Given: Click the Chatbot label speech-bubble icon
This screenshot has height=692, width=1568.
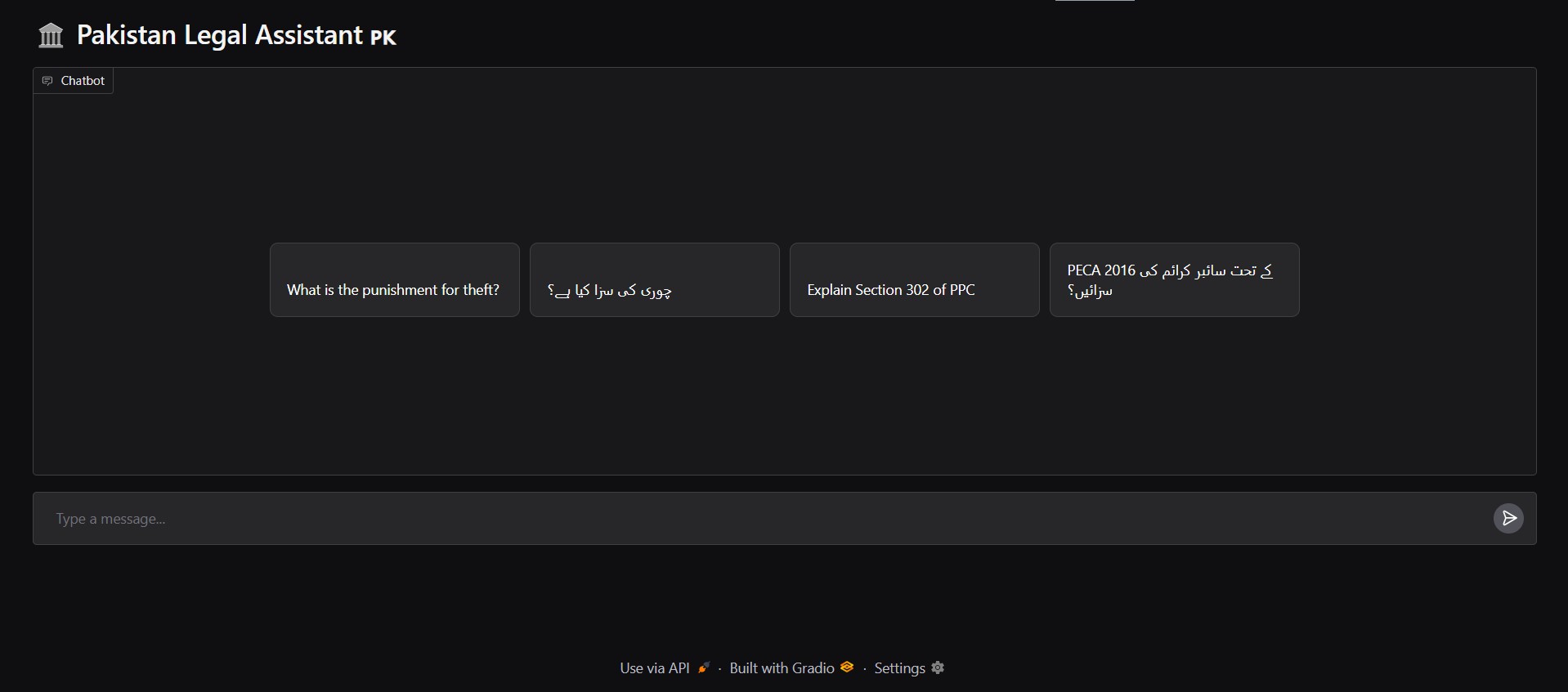Looking at the screenshot, I should click(47, 81).
